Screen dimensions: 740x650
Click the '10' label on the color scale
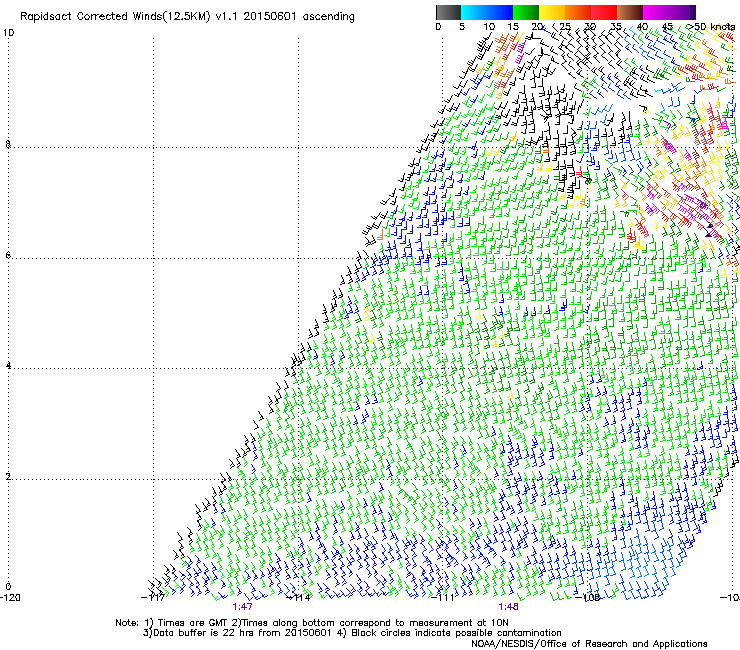[x=489, y=27]
